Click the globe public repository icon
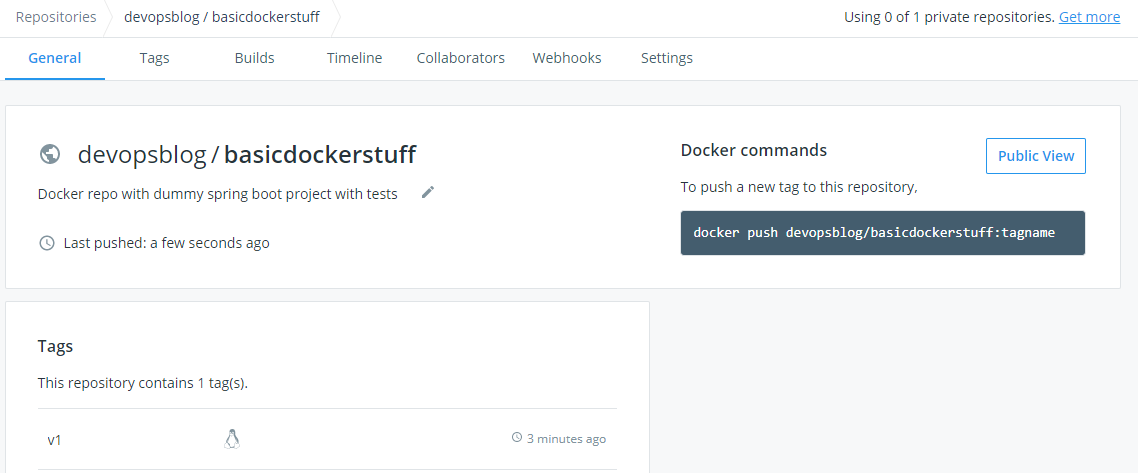1138x473 pixels. tap(50, 154)
